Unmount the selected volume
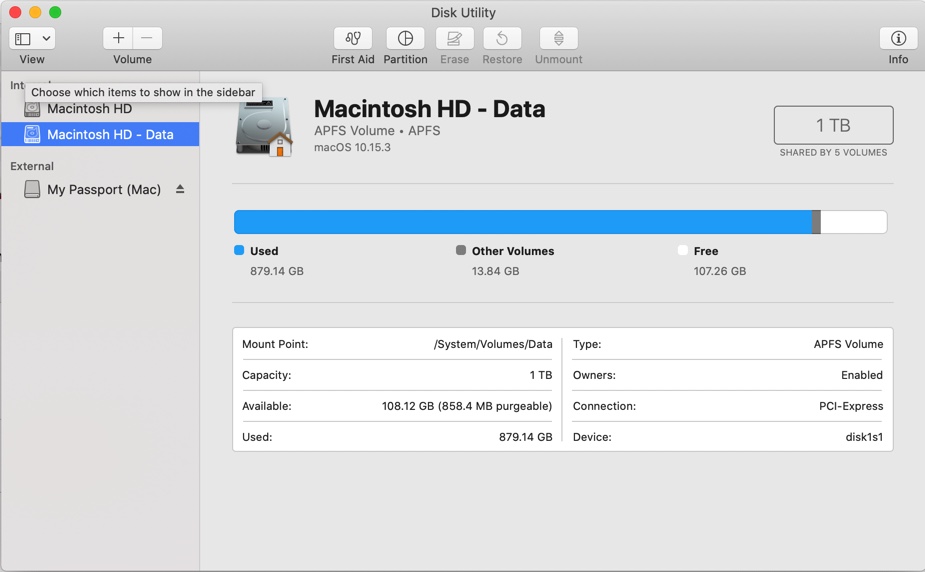The width and height of the screenshot is (925, 572). point(558,38)
